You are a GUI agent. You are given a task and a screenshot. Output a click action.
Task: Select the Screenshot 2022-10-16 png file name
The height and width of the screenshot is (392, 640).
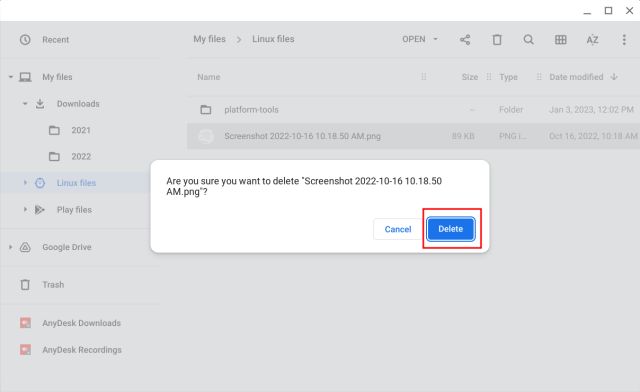point(302,136)
